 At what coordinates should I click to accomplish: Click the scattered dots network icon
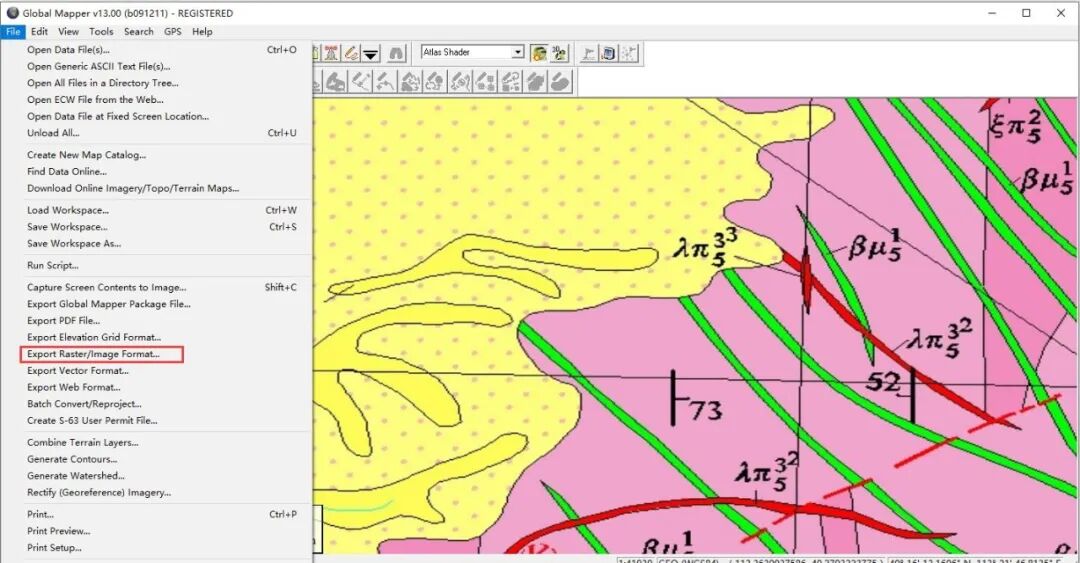tap(628, 53)
